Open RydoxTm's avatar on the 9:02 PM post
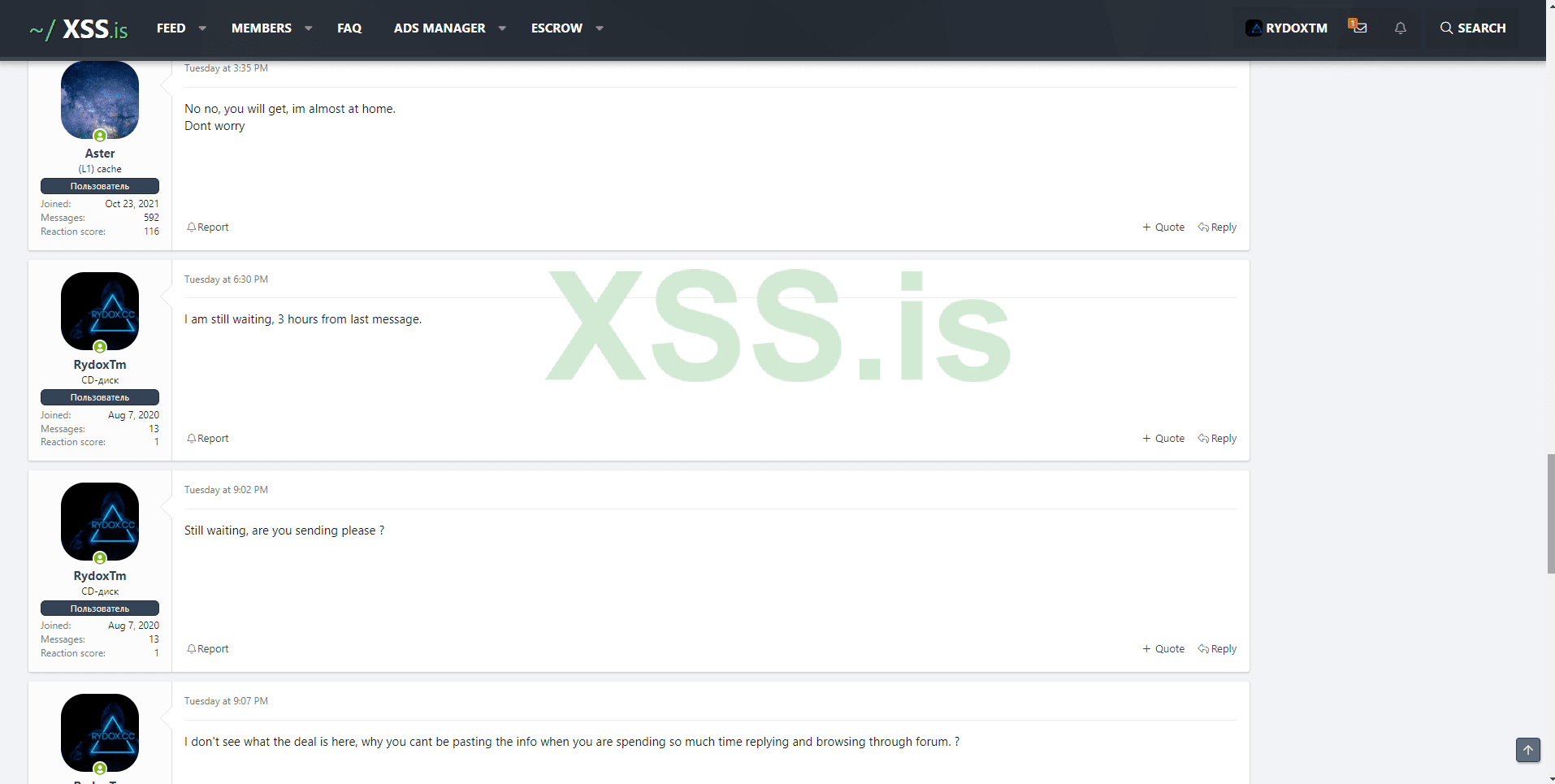 coord(100,522)
